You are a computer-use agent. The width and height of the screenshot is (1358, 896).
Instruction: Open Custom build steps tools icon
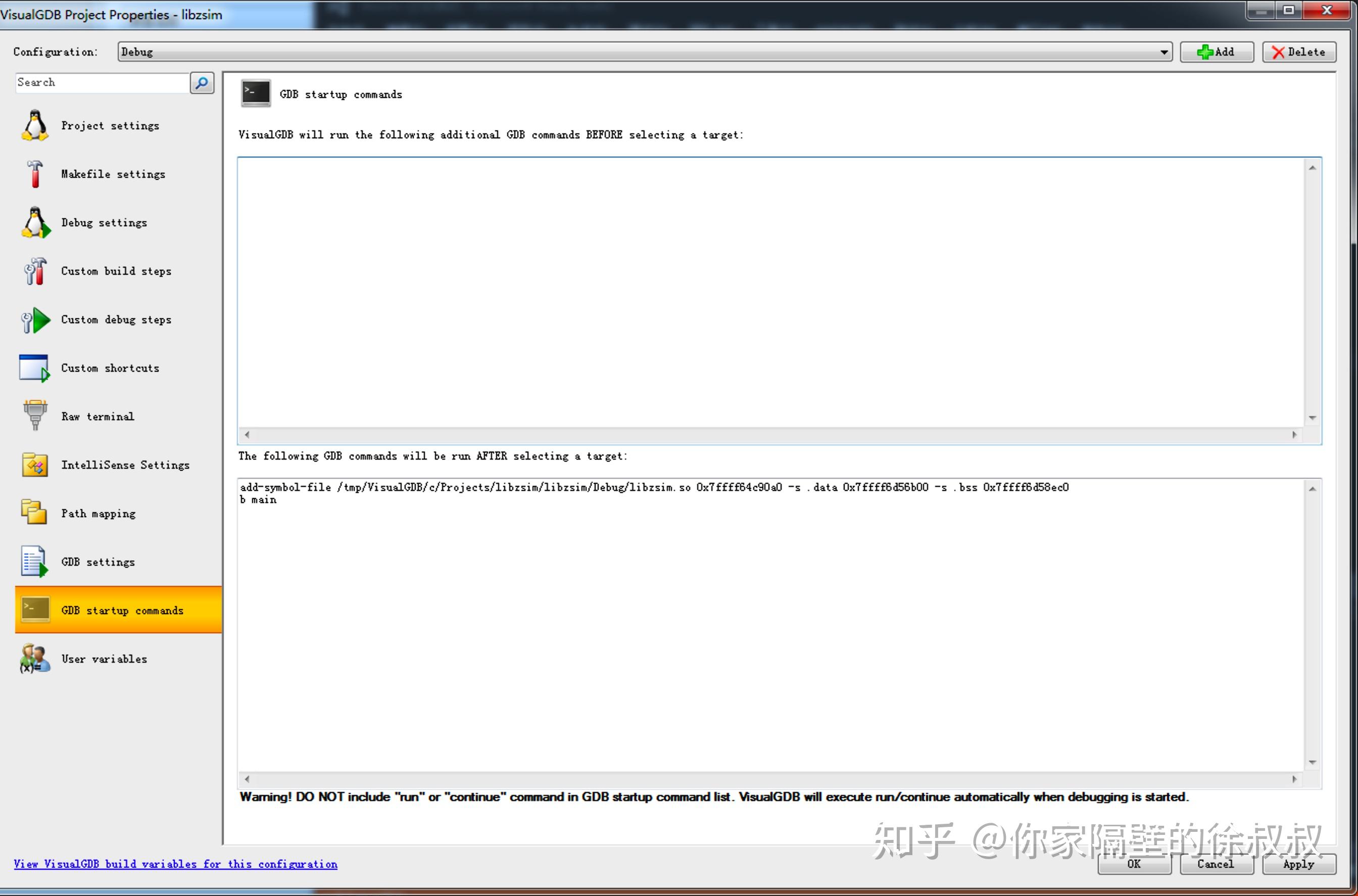(35, 271)
